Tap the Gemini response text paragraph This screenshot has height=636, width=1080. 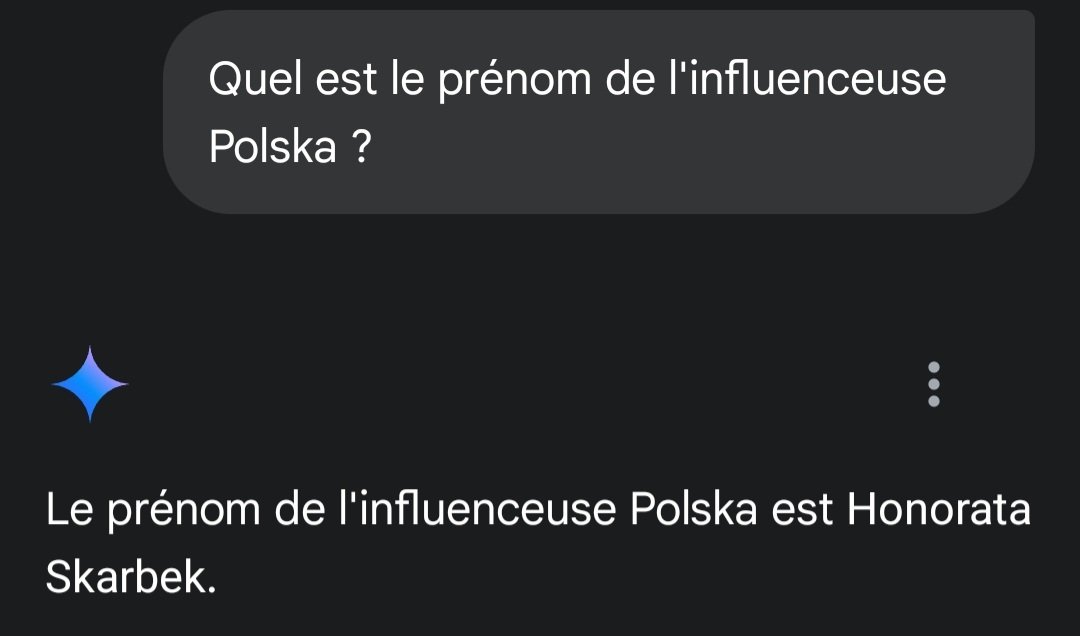tap(538, 543)
